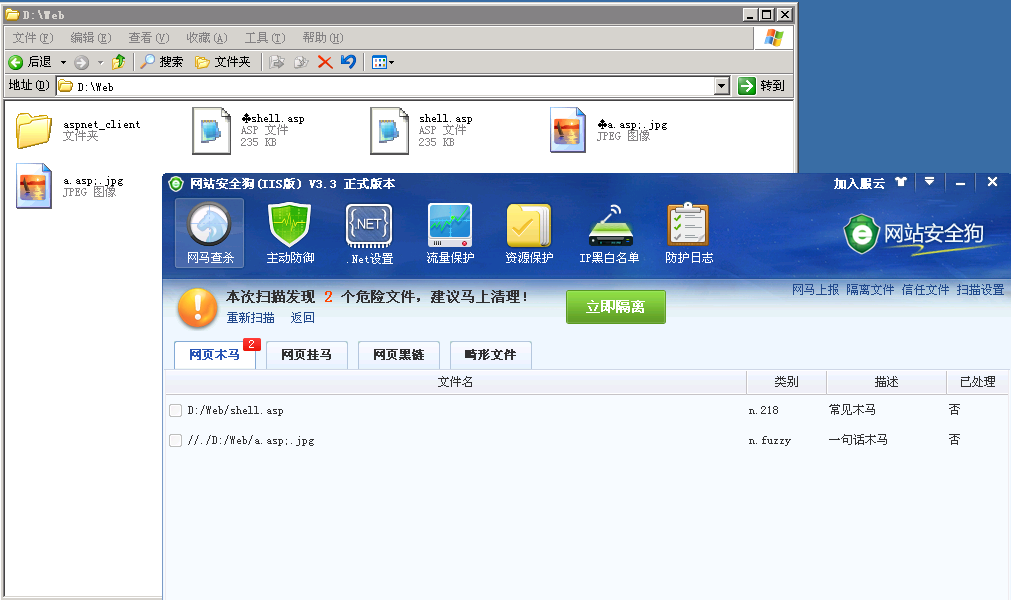The height and width of the screenshot is (600, 1011).
Task: Select the aspnet_client folder icon
Action: (34, 130)
